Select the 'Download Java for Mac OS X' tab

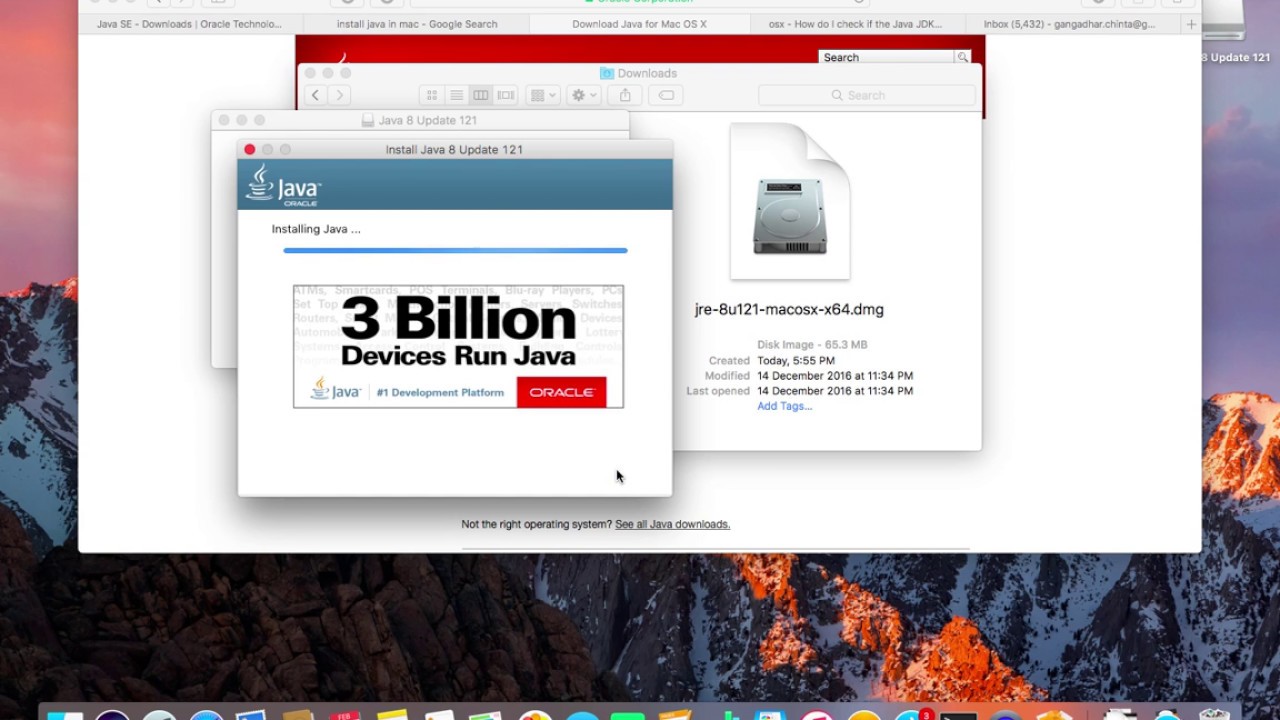[x=639, y=24]
